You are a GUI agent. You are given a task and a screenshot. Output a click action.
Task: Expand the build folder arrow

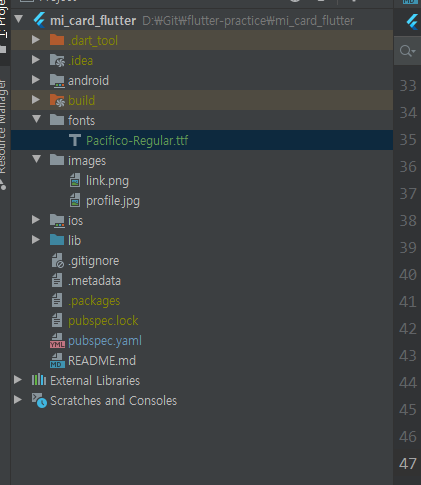click(x=36, y=100)
